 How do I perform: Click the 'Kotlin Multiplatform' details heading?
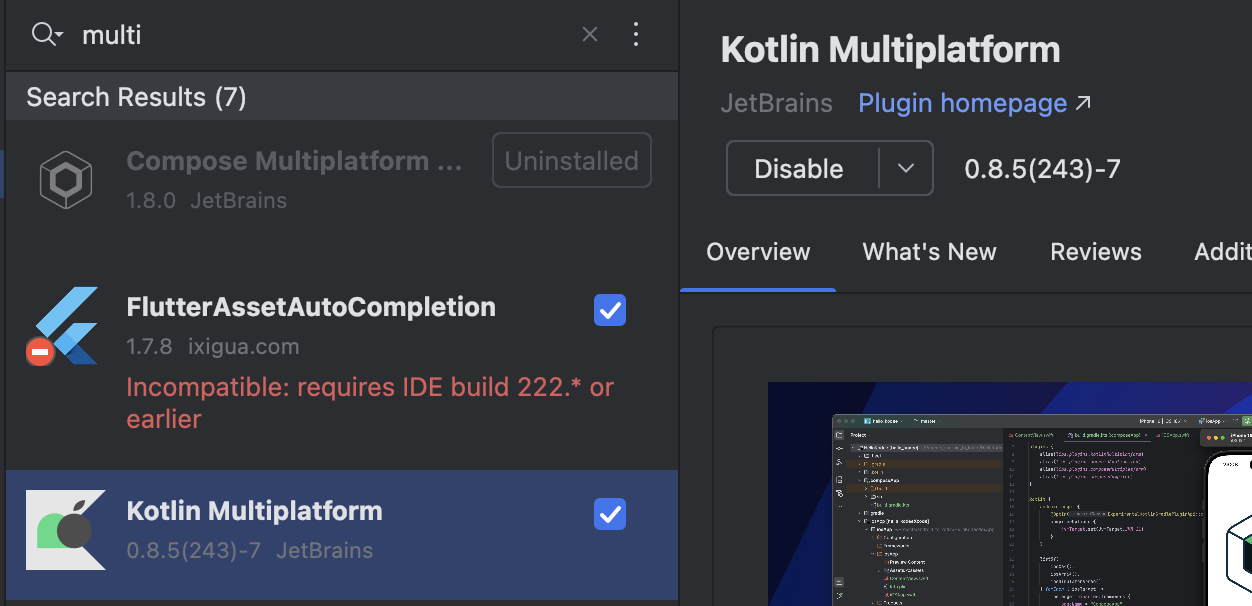click(891, 50)
